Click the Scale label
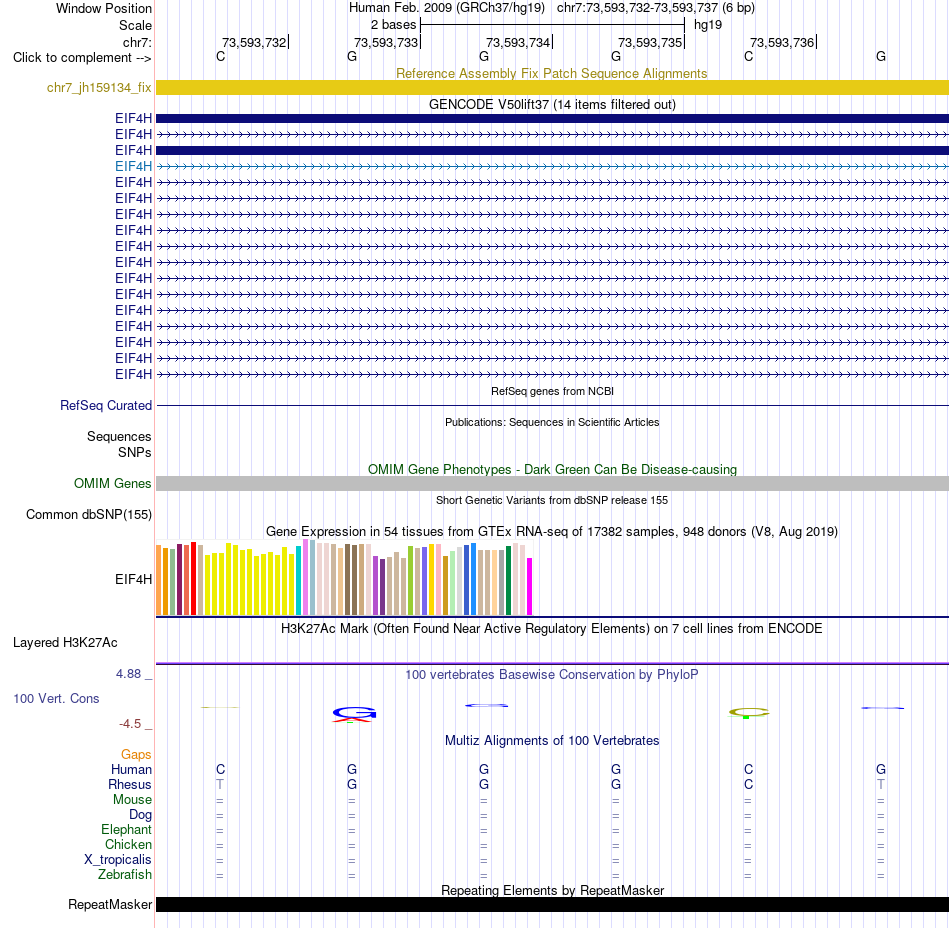Image resolution: width=950 pixels, height=928 pixels. pos(135,25)
